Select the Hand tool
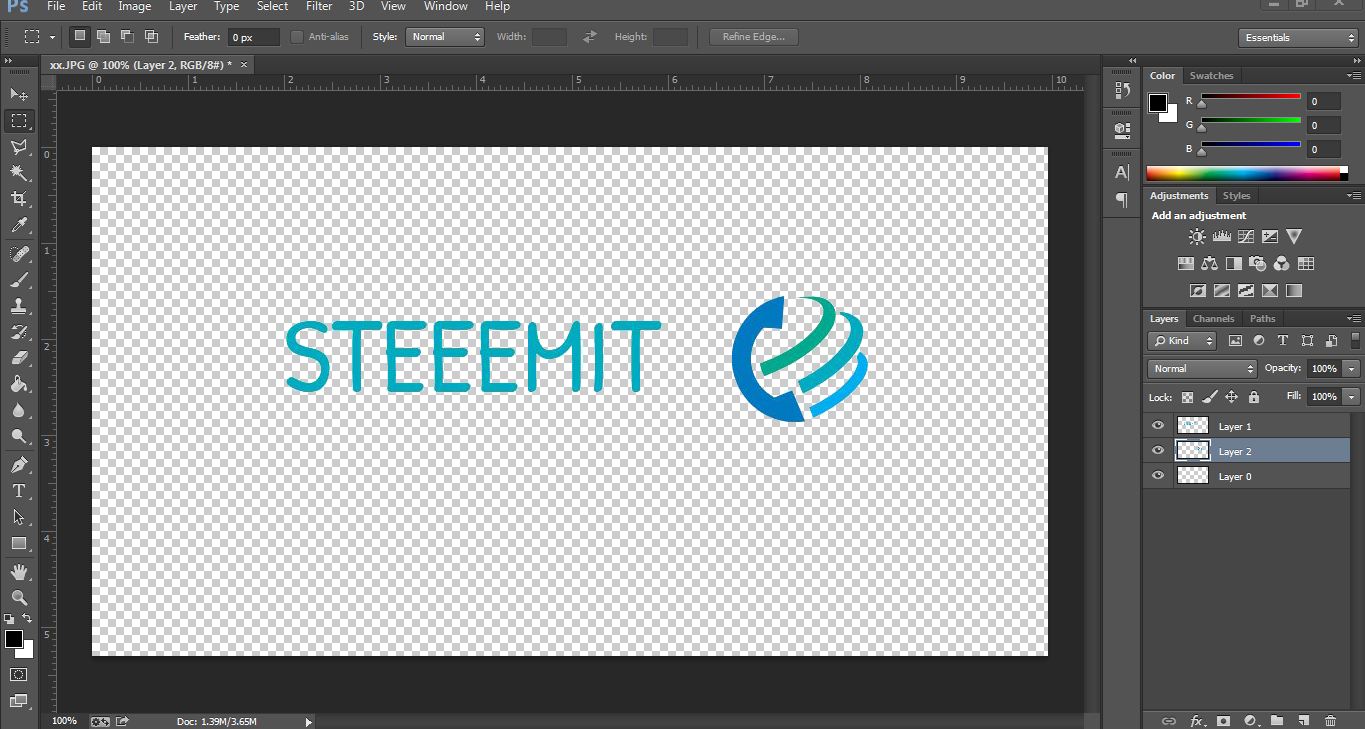The image size is (1365, 729). pyautogui.click(x=18, y=572)
